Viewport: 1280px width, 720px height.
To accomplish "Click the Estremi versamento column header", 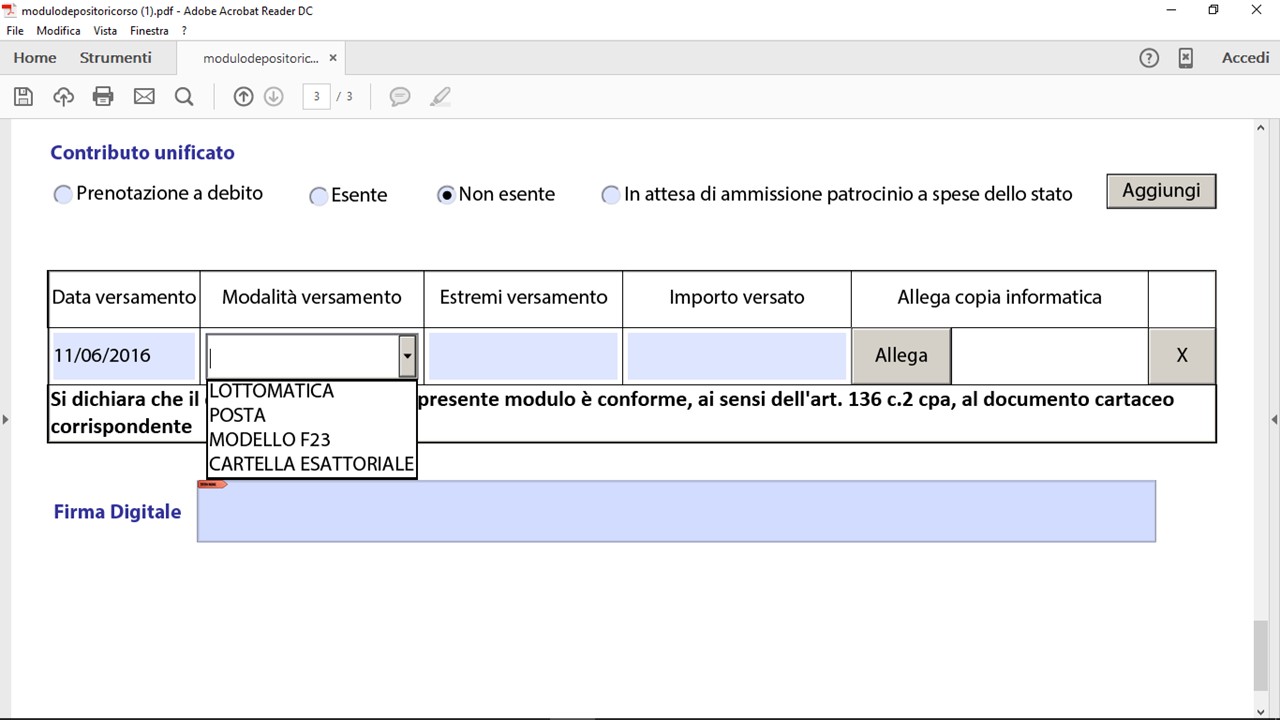I will point(523,297).
